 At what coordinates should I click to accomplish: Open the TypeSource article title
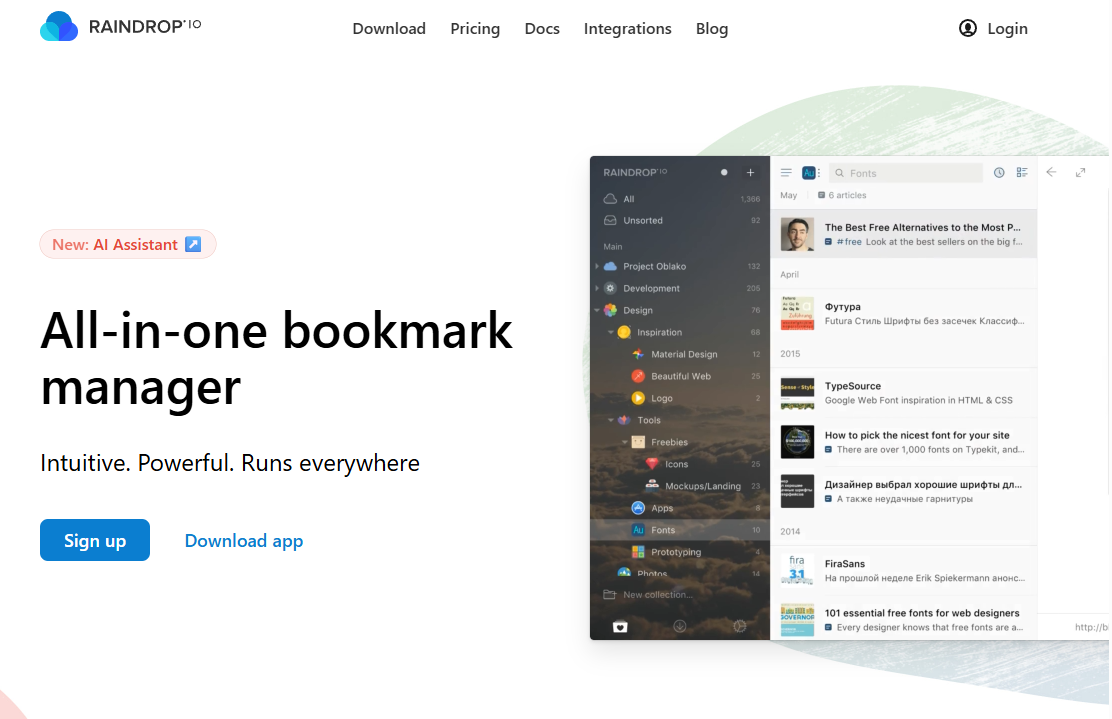852,386
